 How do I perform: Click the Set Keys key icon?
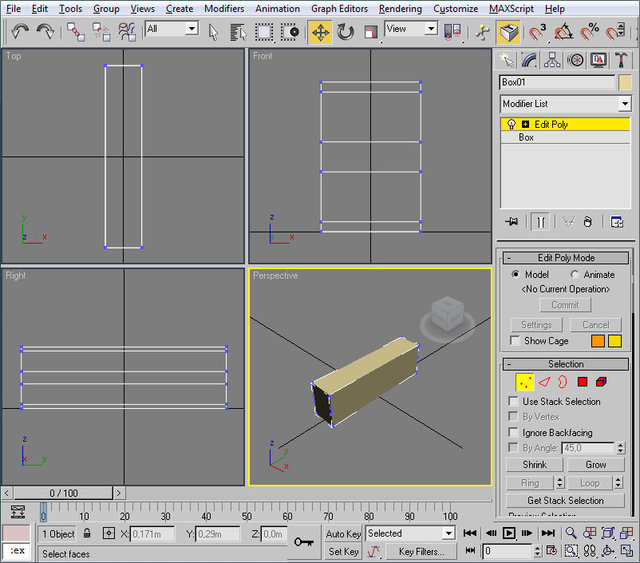coord(305,541)
